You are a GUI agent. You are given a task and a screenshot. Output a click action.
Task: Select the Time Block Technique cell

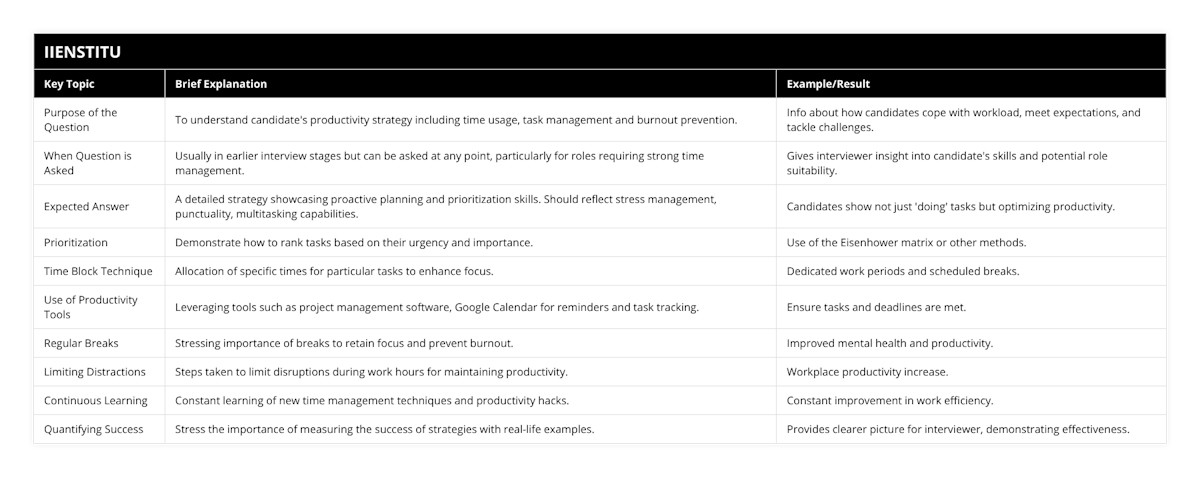coord(98,271)
